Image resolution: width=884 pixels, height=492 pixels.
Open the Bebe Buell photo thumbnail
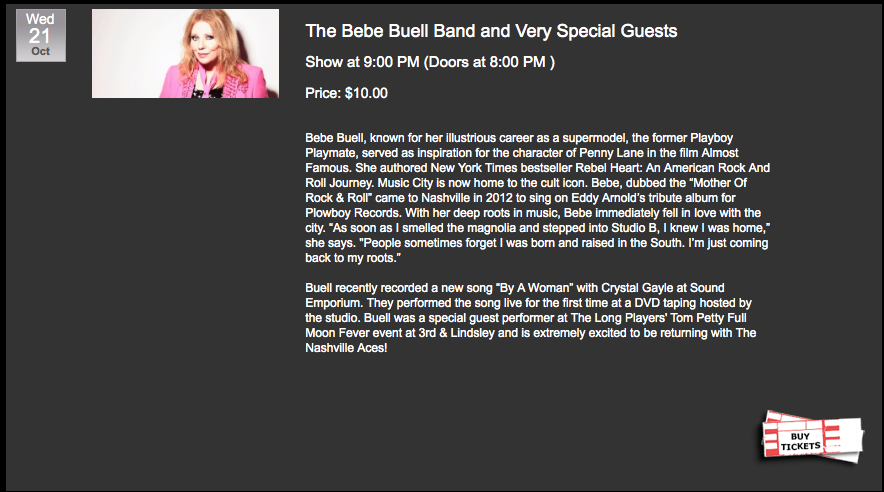pyautogui.click(x=185, y=53)
